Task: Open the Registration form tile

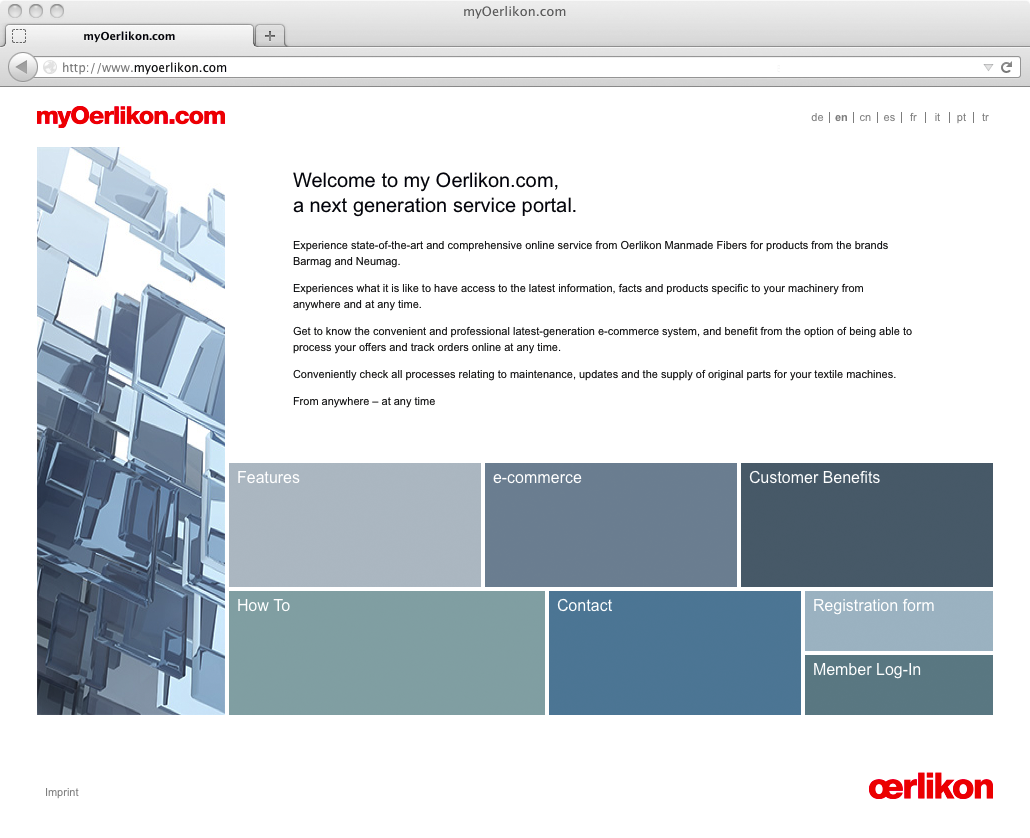Action: 899,620
